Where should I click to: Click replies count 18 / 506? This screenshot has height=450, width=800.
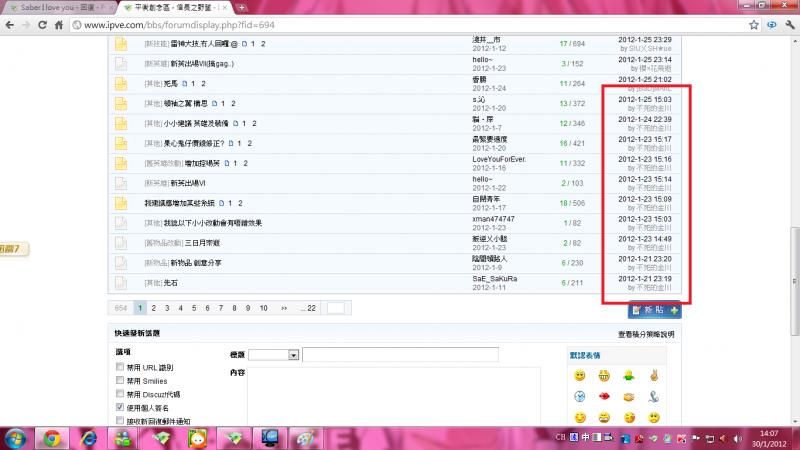click(x=572, y=203)
